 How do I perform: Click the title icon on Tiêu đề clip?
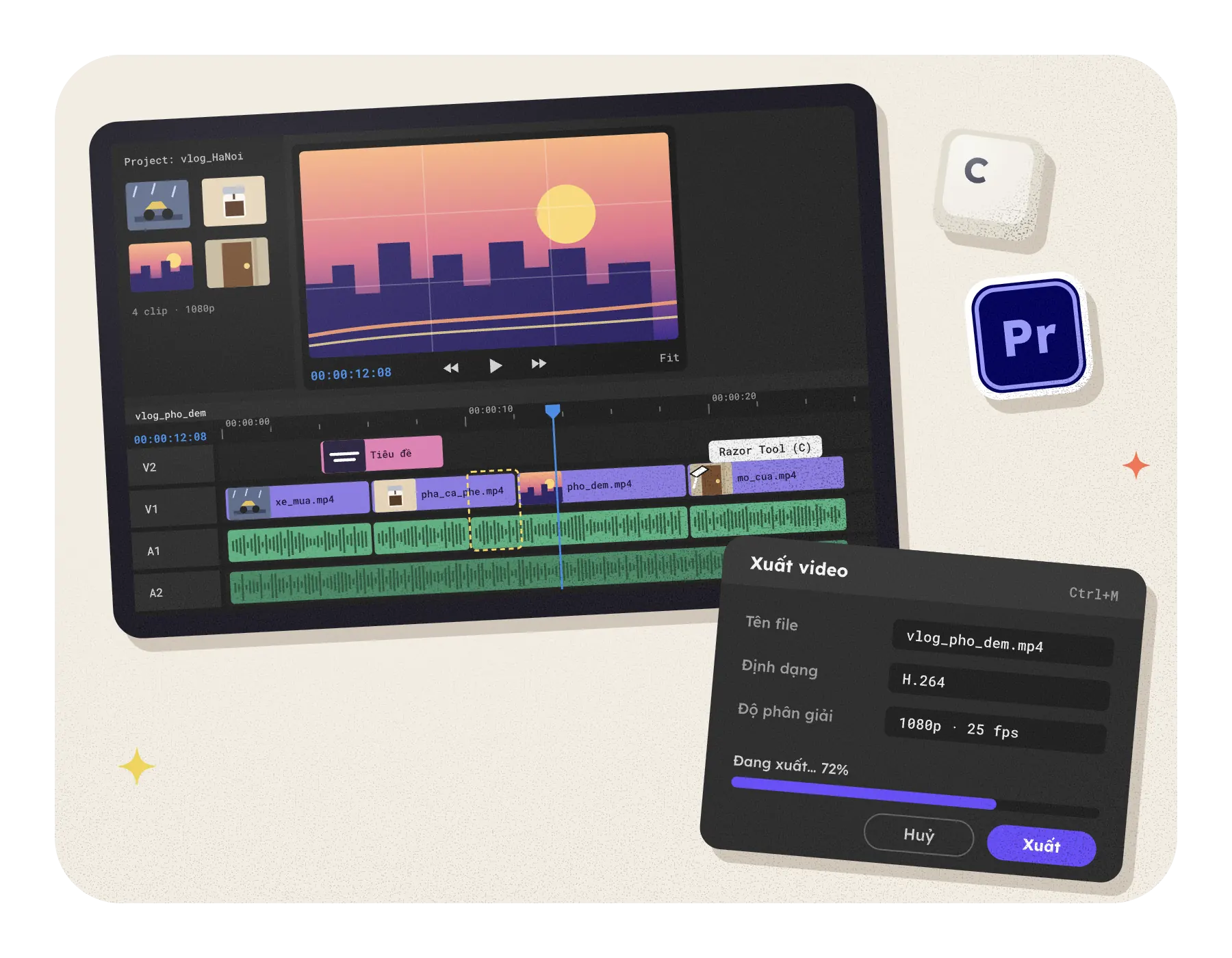(x=344, y=456)
